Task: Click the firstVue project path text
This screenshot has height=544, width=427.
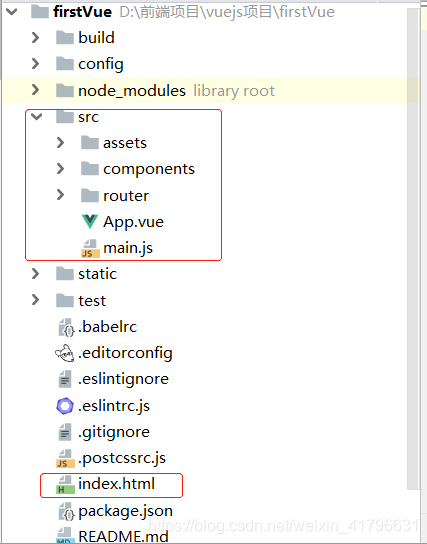Action: click(x=227, y=12)
